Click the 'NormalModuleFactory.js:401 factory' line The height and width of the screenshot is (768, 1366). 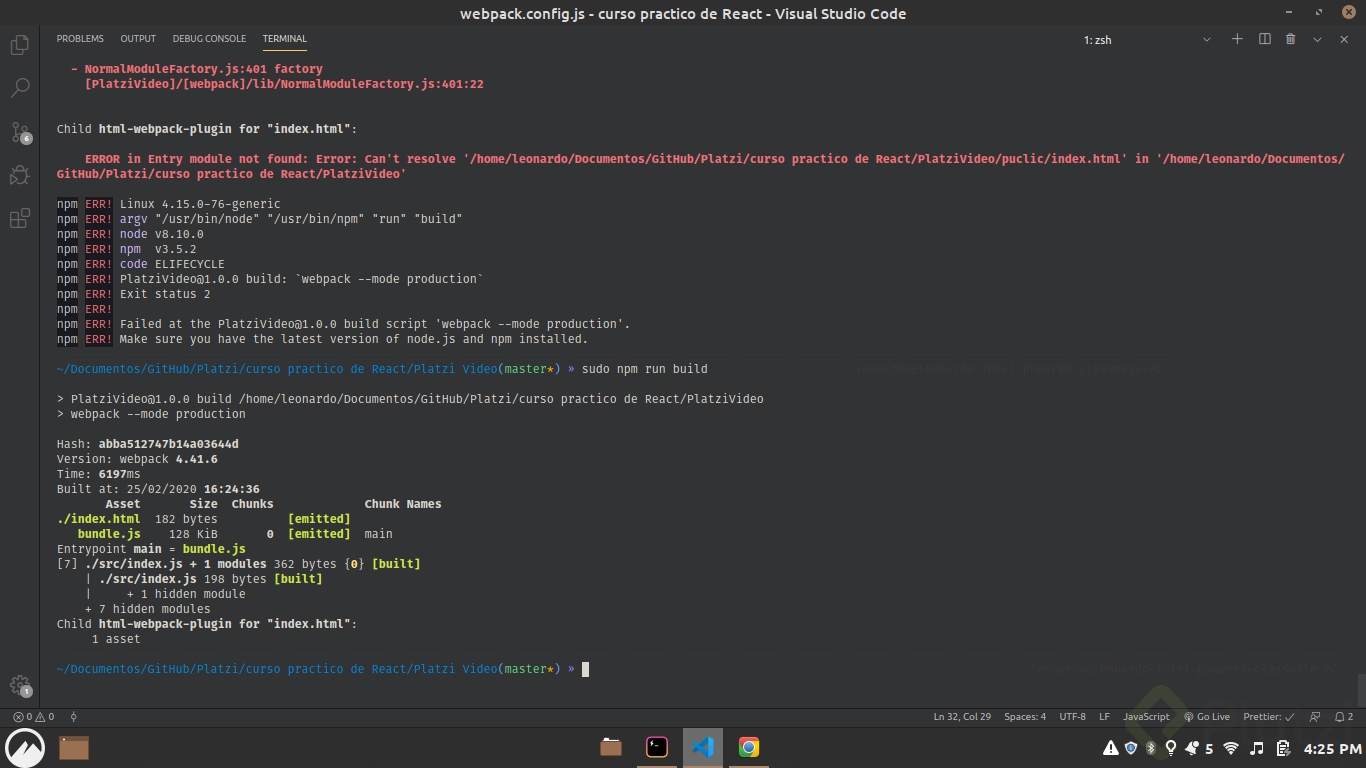pyautogui.click(x=197, y=69)
